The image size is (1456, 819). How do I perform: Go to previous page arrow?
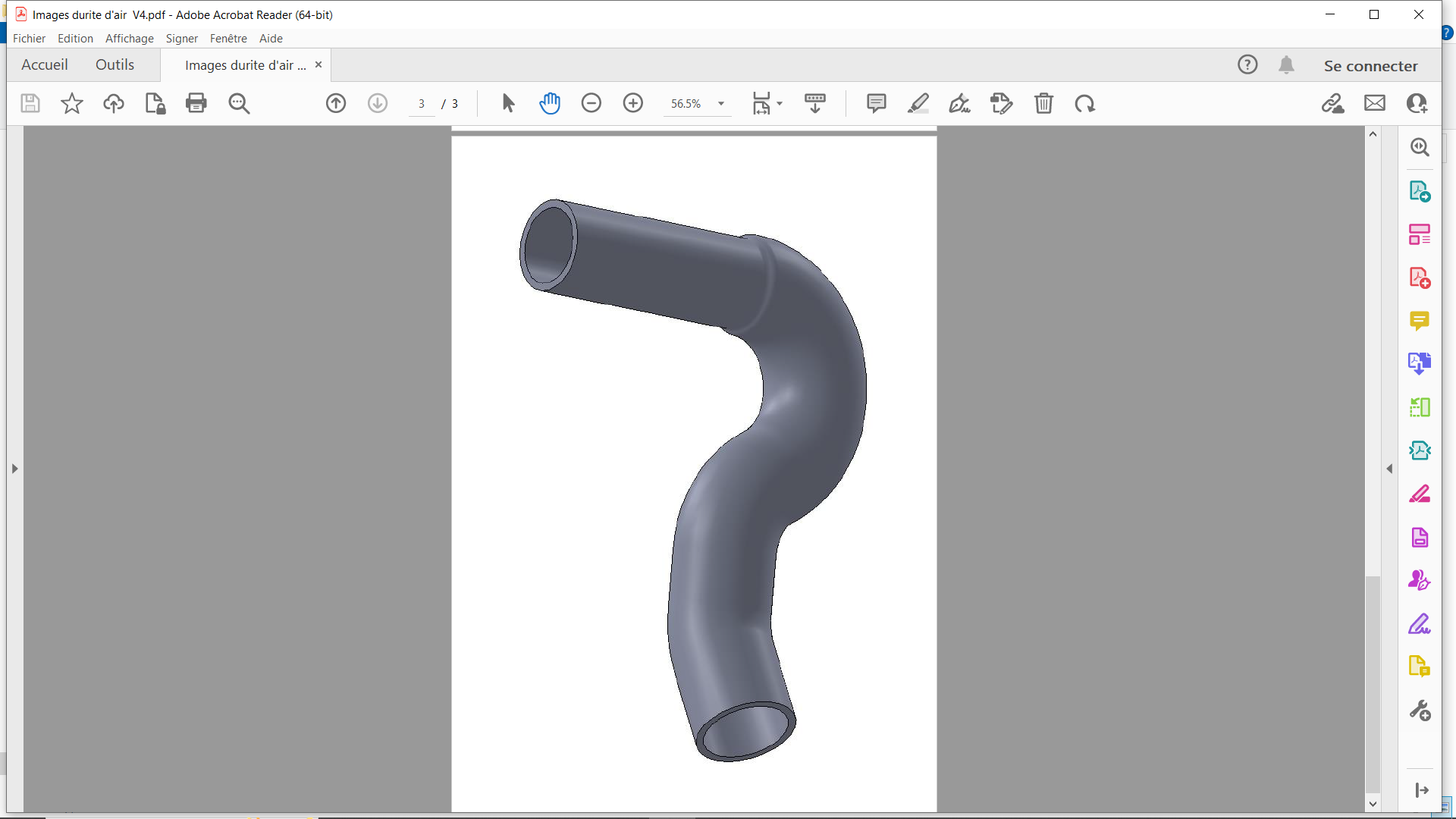click(336, 103)
